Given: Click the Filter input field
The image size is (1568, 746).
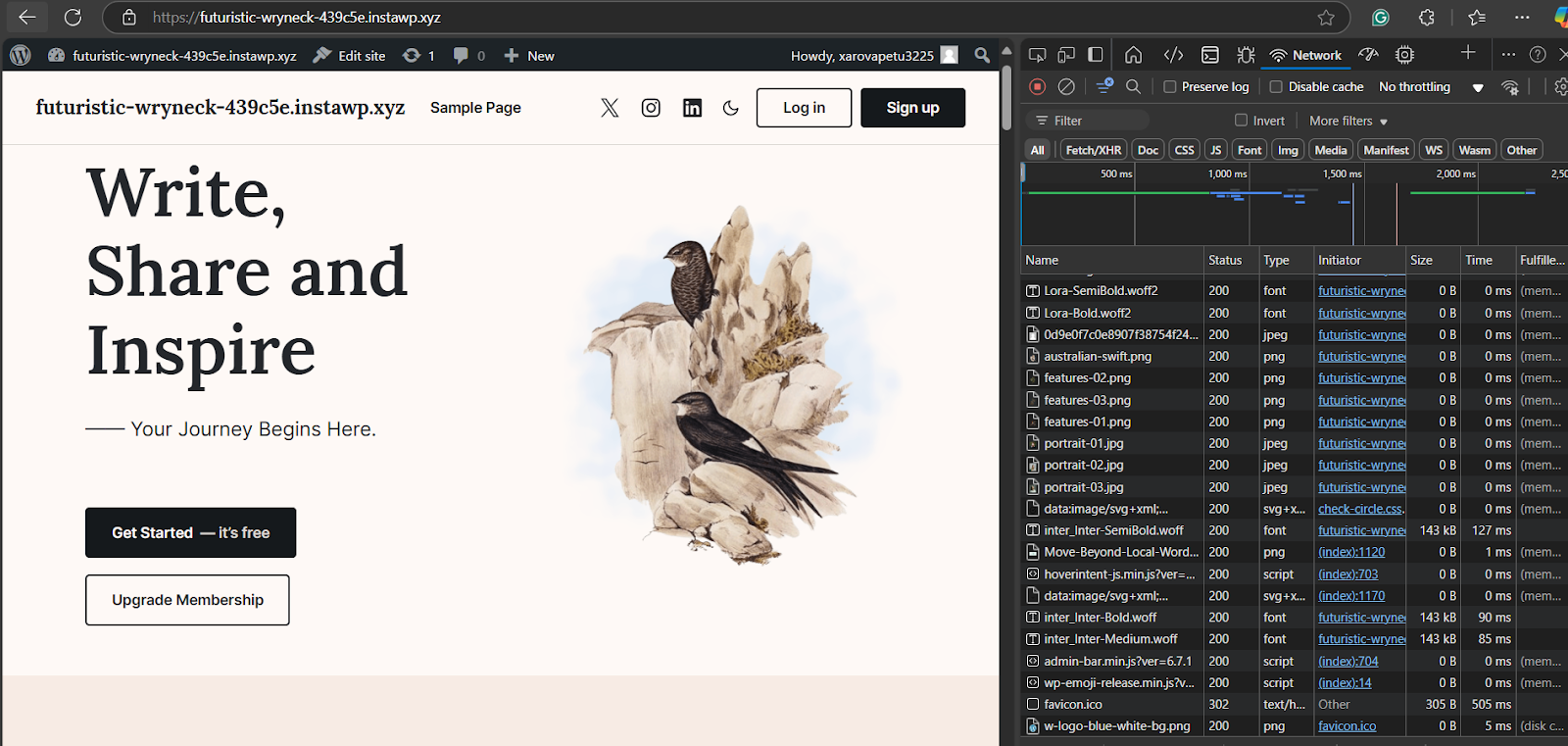Looking at the screenshot, I should (x=1087, y=121).
